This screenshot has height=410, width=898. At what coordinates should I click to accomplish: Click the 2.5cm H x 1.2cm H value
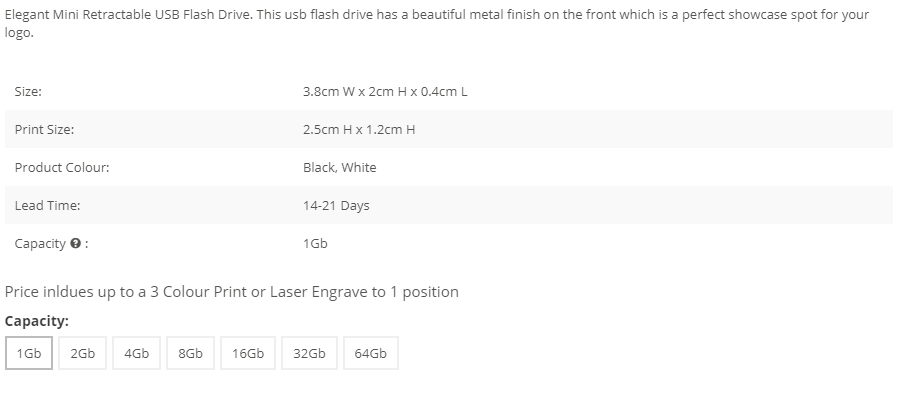pyautogui.click(x=359, y=129)
